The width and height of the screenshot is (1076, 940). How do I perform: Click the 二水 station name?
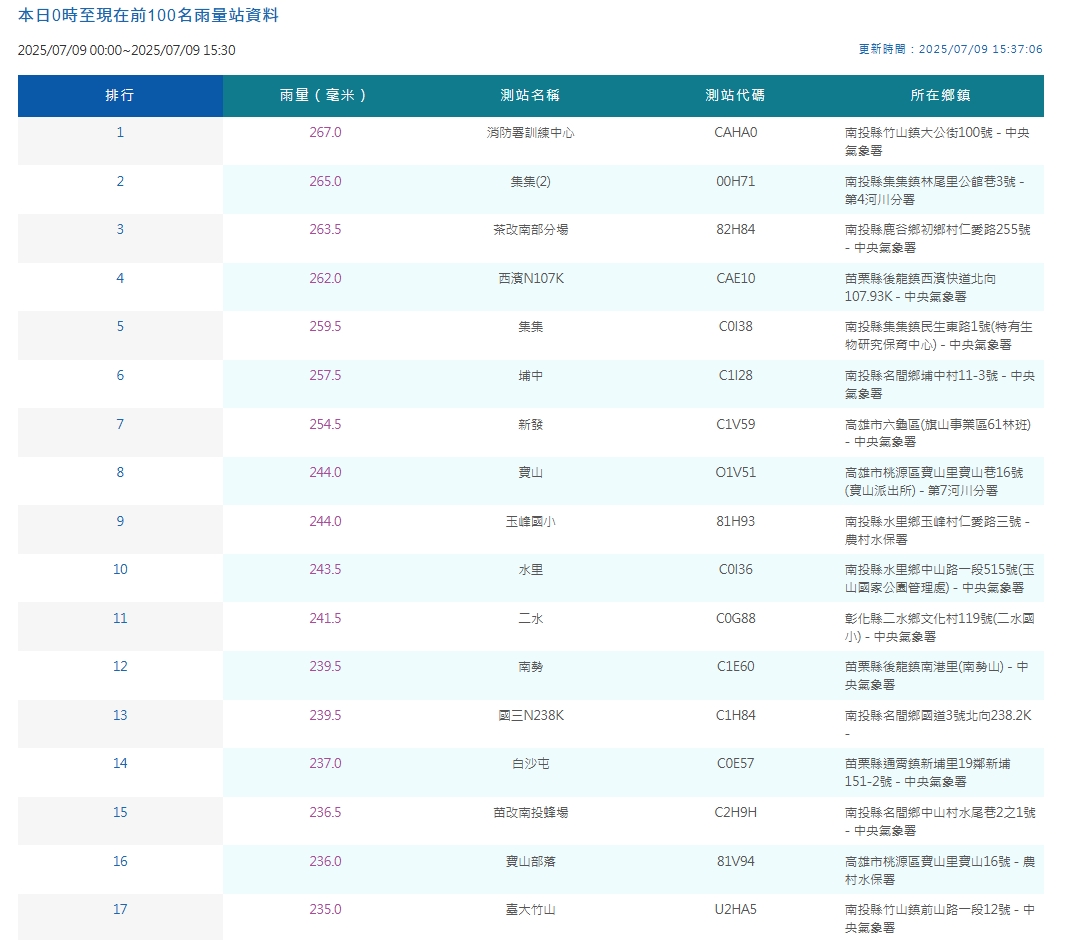point(530,618)
